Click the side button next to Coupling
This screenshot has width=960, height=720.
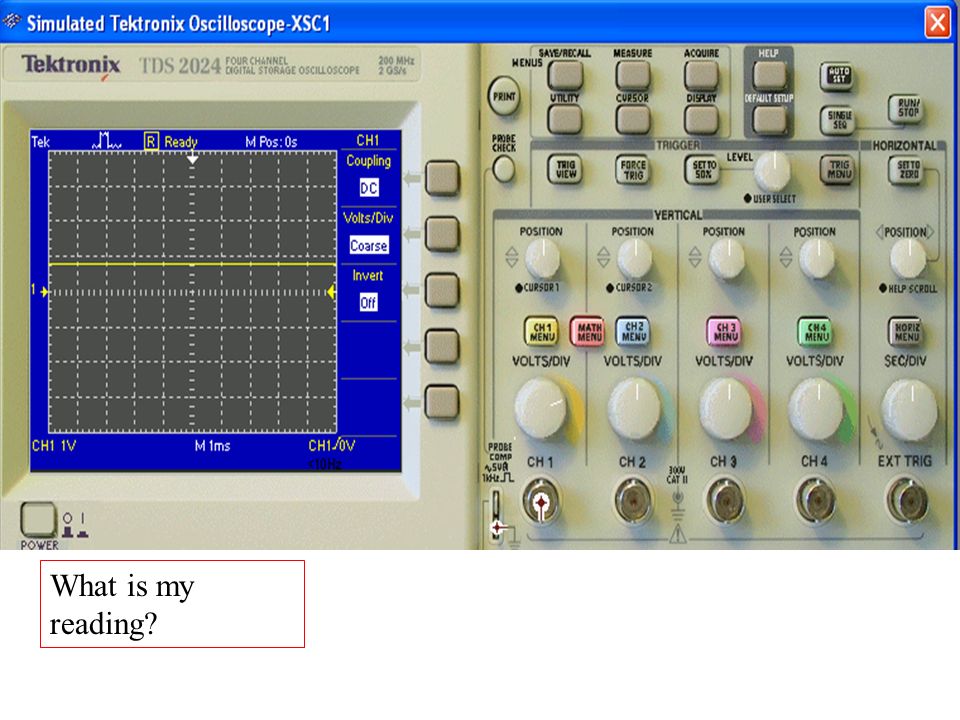pos(442,178)
